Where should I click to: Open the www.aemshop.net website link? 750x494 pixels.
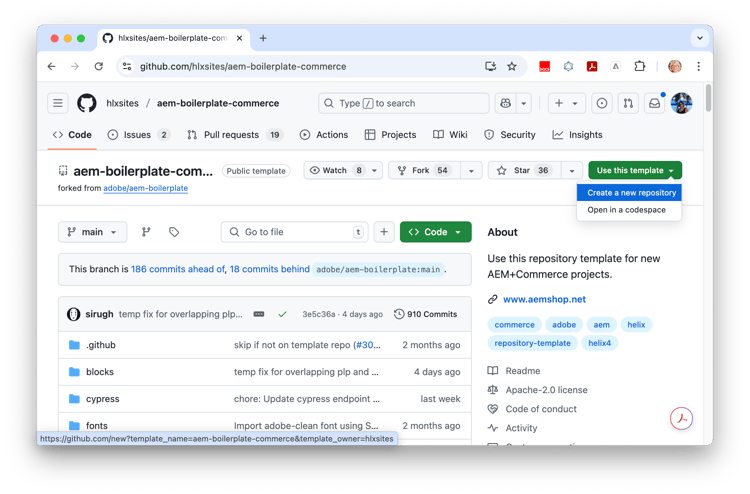(544, 299)
